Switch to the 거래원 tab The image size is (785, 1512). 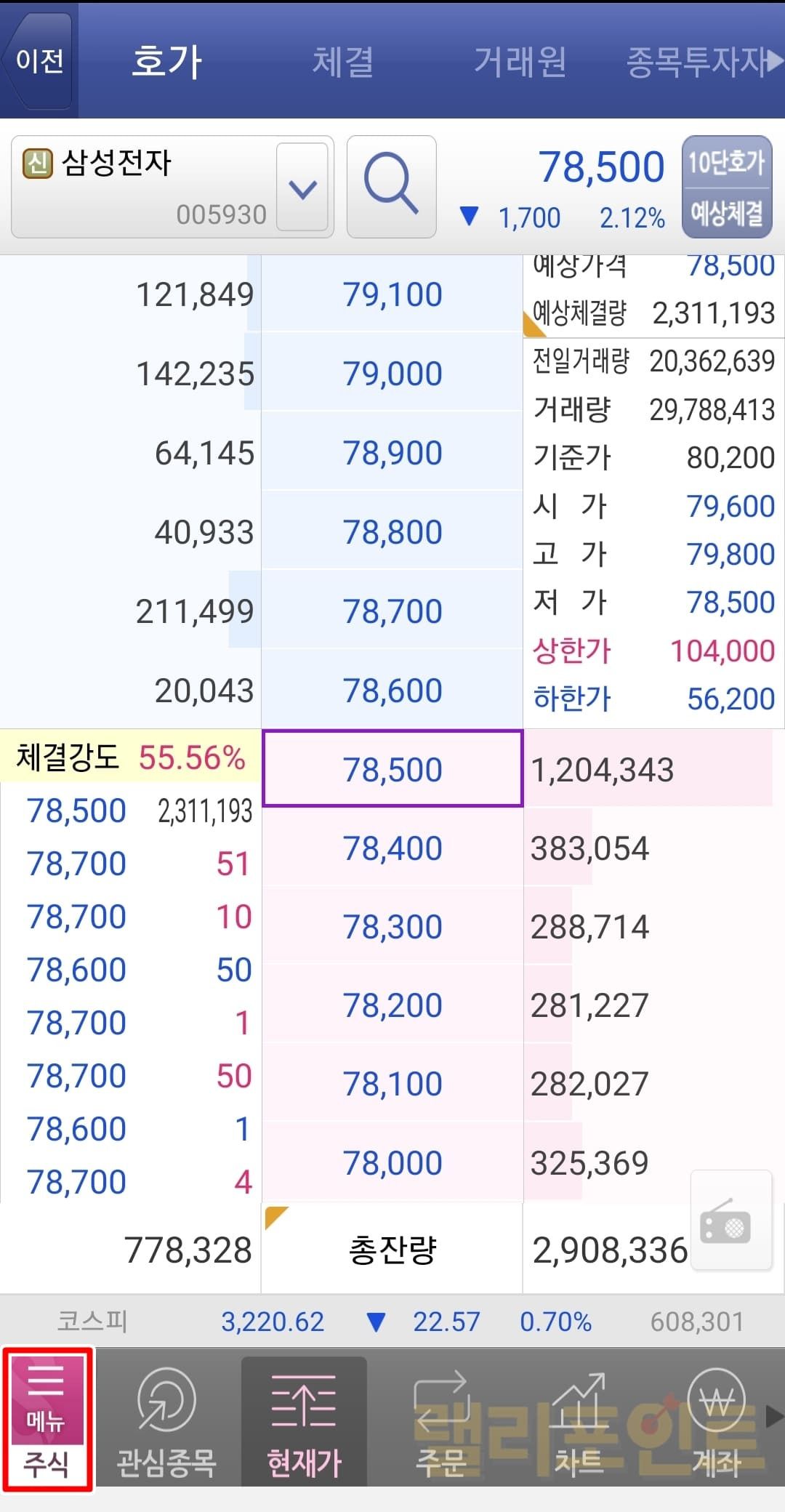click(x=520, y=61)
